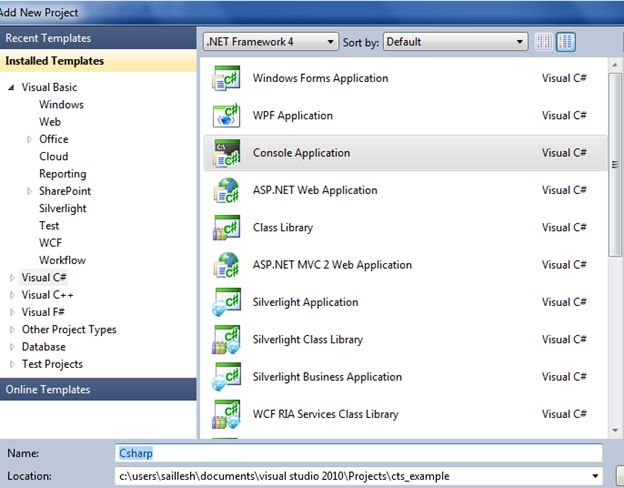This screenshot has height=488, width=624.
Task: Select the SharePoint category label
Action: coord(65,191)
